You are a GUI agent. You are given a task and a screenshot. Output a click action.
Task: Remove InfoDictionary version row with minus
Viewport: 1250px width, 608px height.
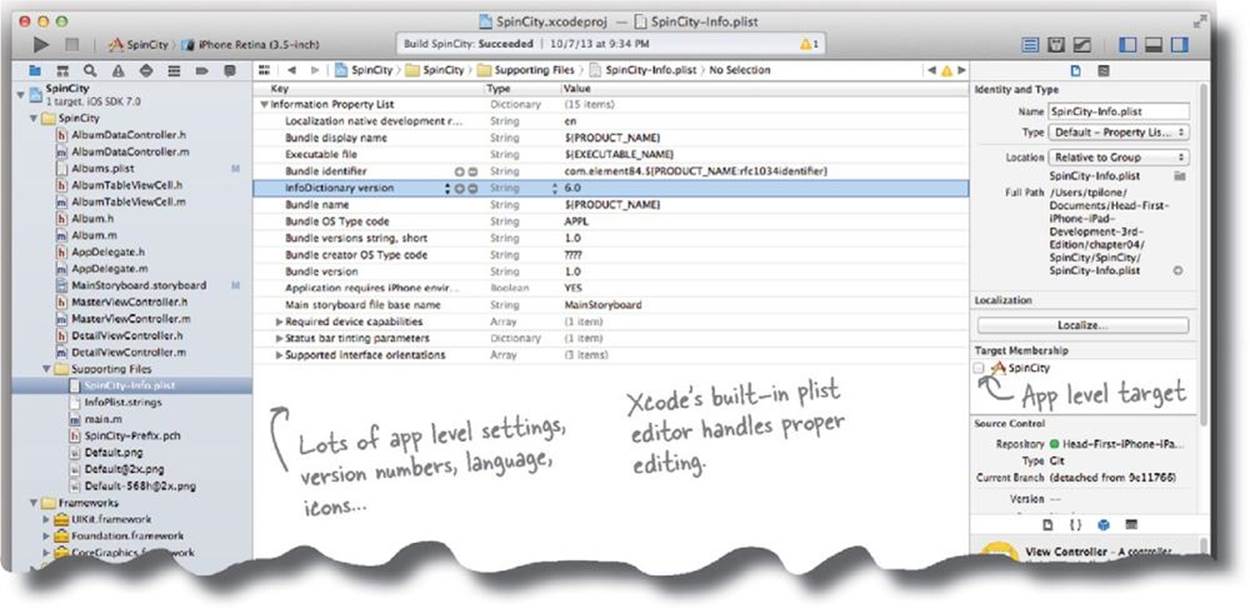[x=472, y=188]
